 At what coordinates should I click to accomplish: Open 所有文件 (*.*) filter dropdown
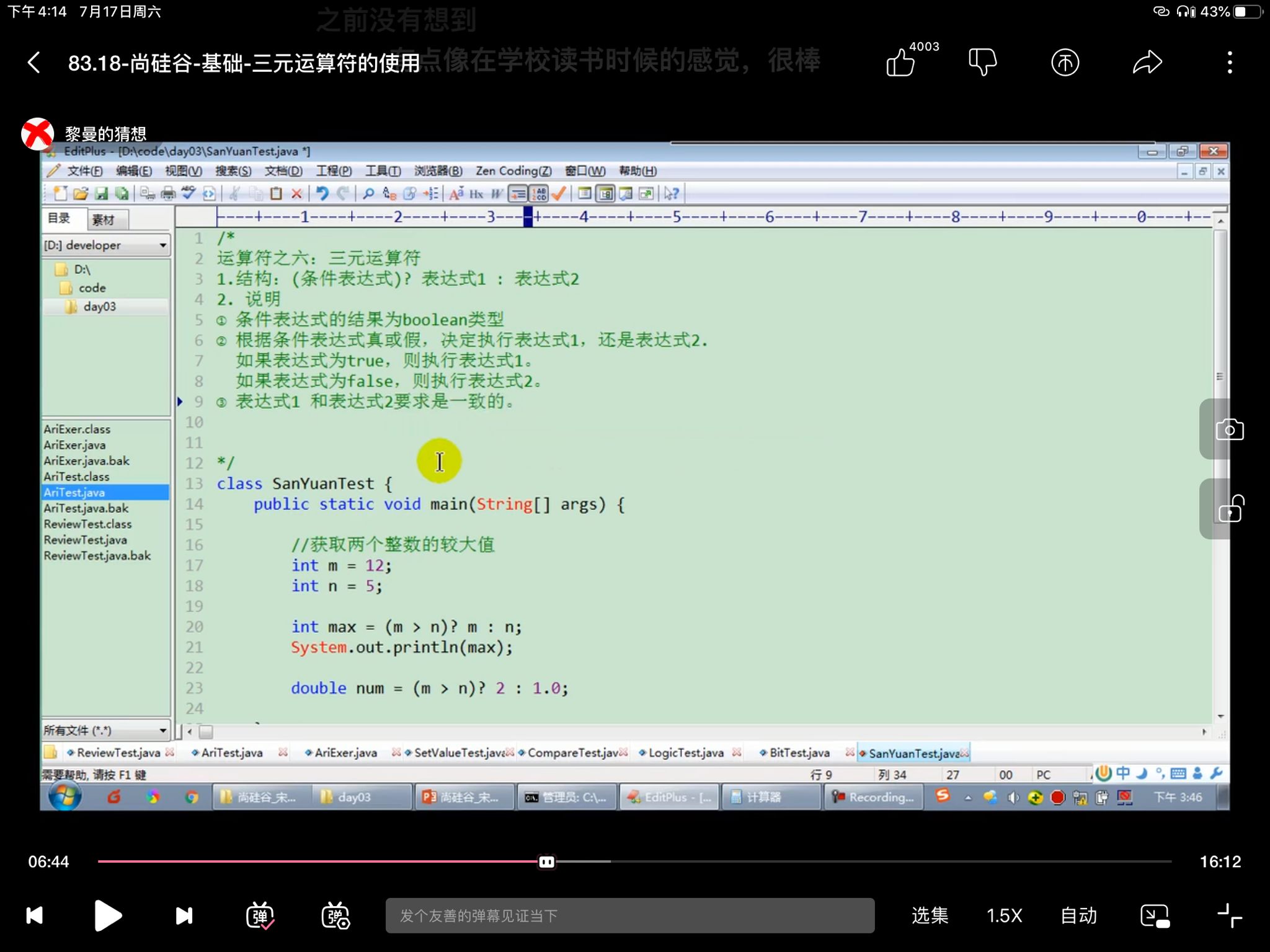point(105,731)
